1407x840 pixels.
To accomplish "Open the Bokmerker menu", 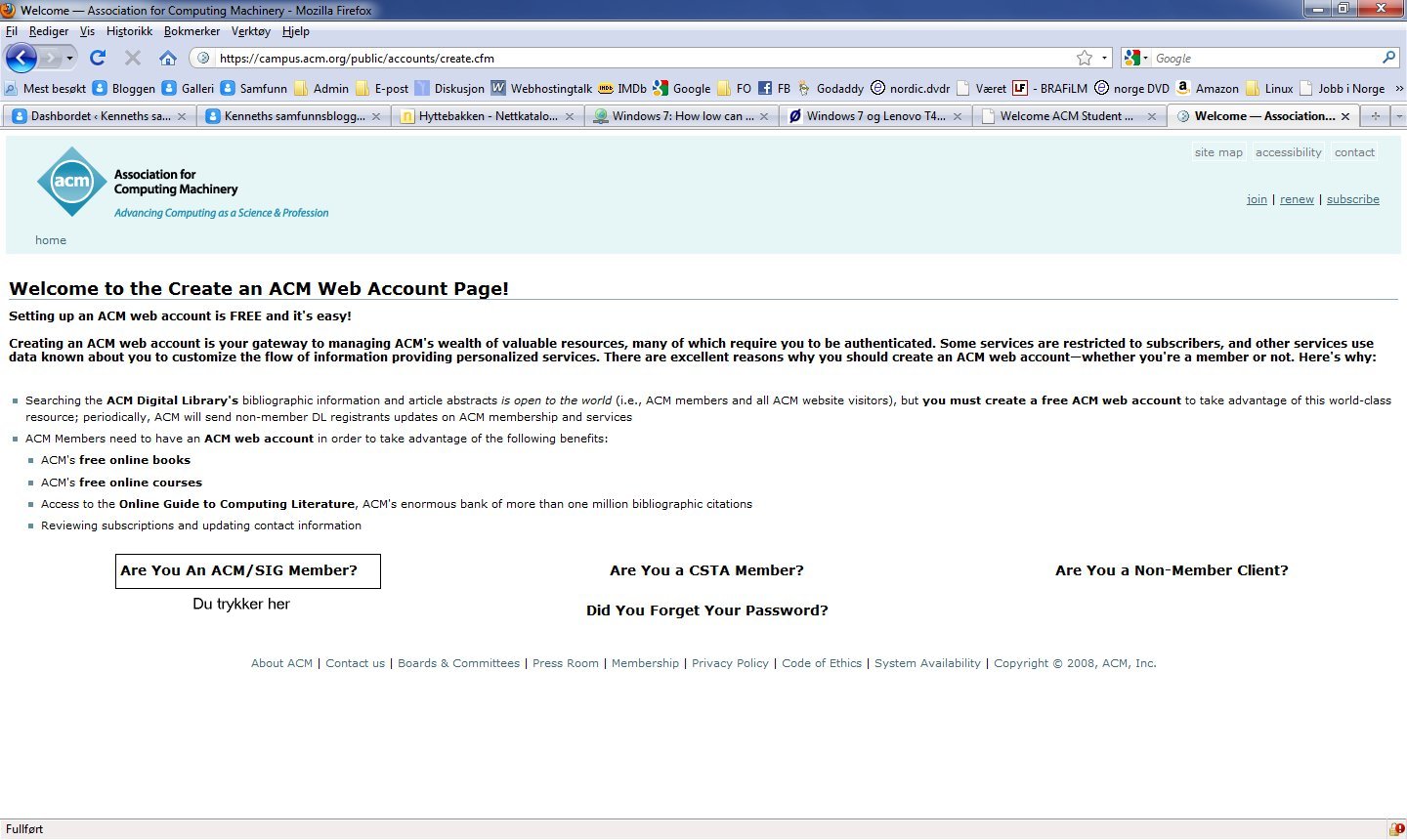I will (192, 31).
